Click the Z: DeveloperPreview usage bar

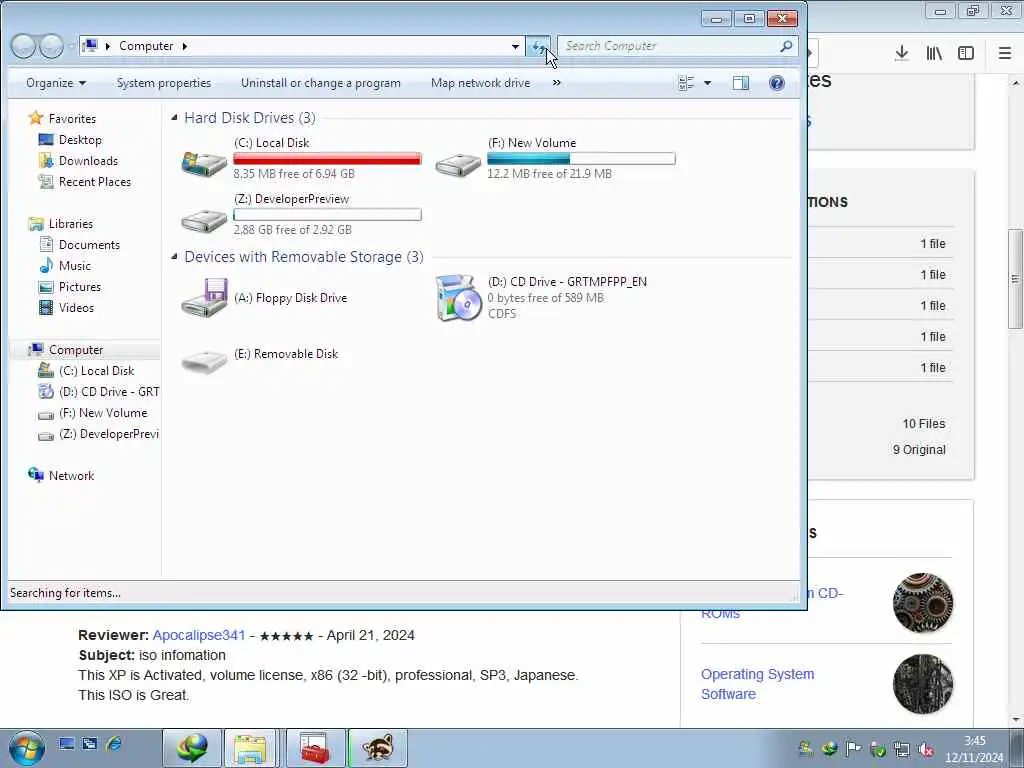[327, 214]
